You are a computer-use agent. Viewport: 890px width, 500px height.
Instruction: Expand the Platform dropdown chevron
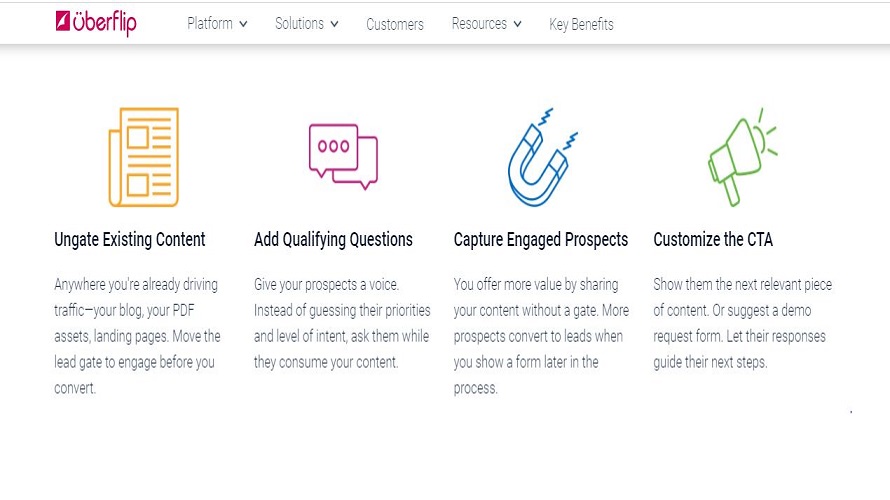(x=243, y=24)
